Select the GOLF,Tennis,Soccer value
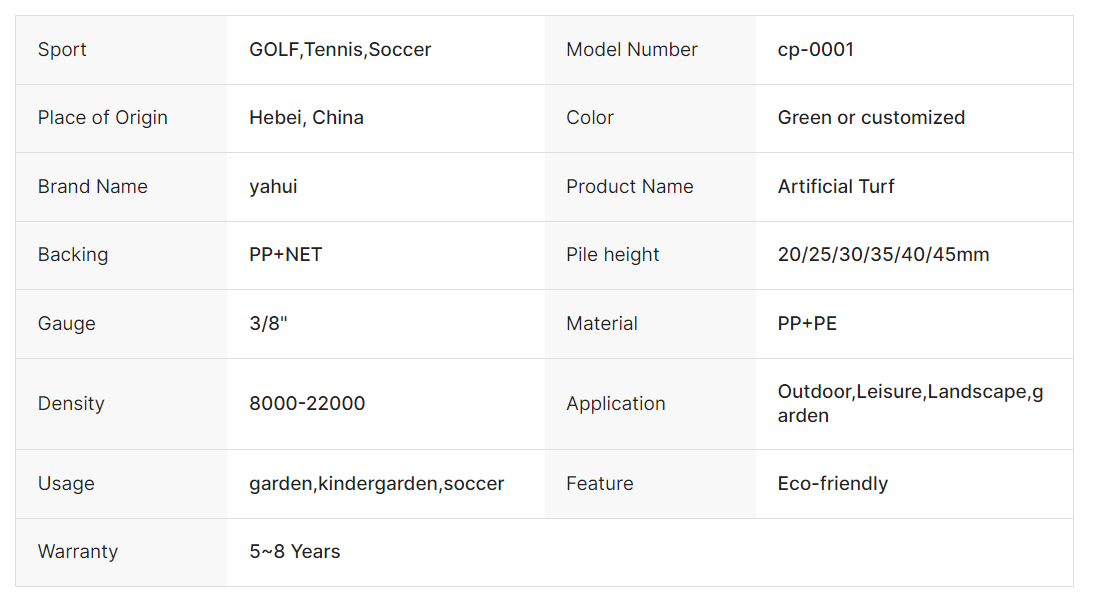 click(340, 50)
